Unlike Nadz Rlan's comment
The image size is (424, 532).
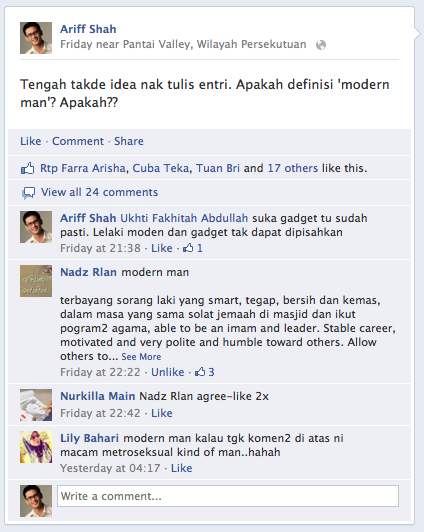pyautogui.click(x=168, y=372)
